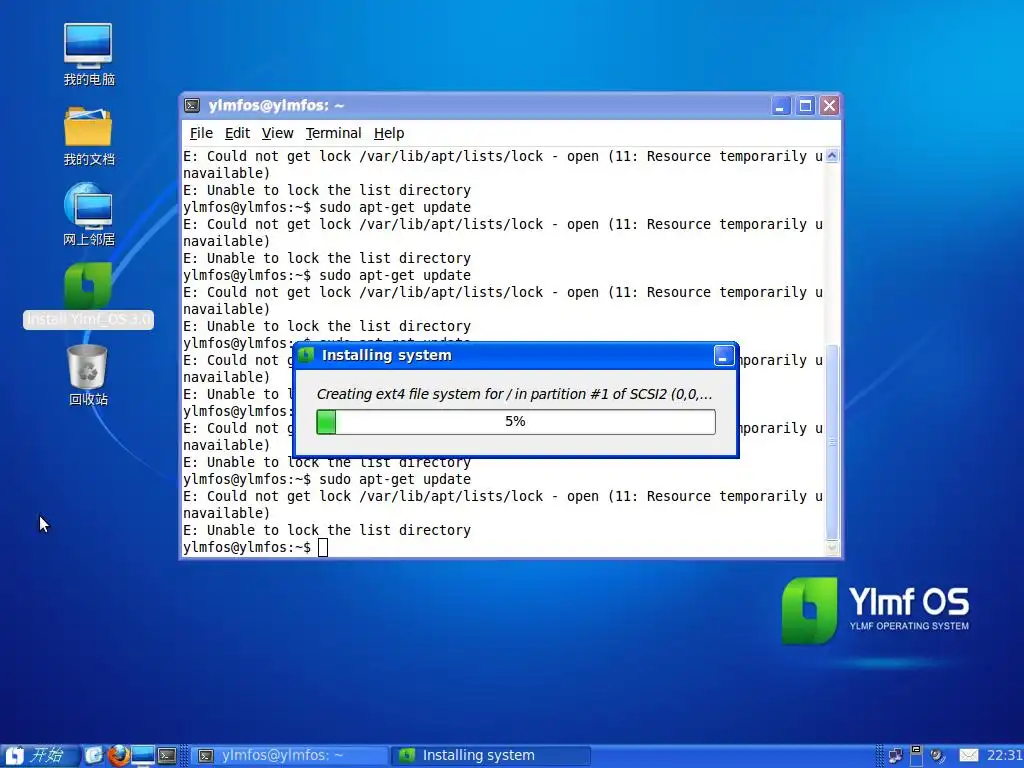The image size is (1024, 768).
Task: Launch the terminal from the quick launch bar
Action: (x=167, y=756)
